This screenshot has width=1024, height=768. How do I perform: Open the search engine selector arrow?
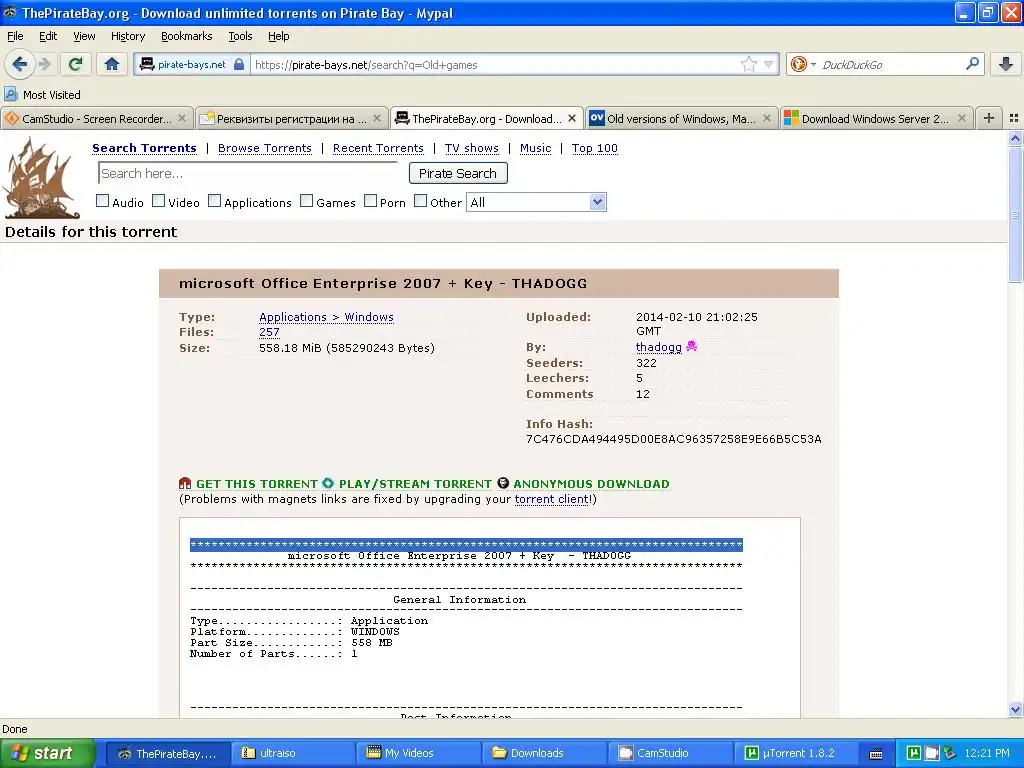click(x=813, y=64)
